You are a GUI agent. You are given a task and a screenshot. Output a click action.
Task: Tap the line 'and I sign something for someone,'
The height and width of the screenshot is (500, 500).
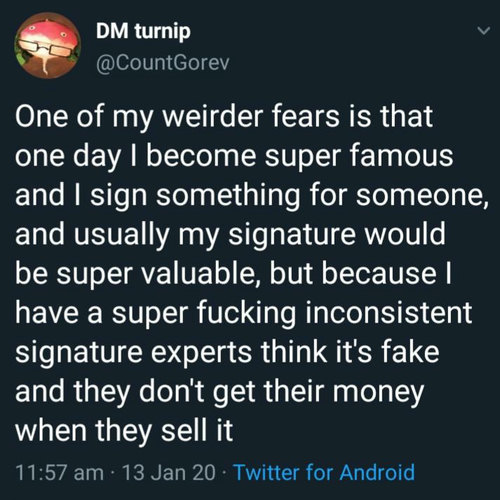tap(252, 195)
